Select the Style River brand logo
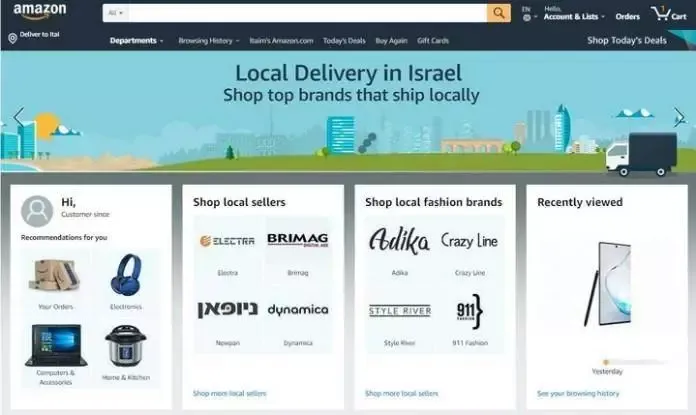The height and width of the screenshot is (415, 696). click(400, 311)
